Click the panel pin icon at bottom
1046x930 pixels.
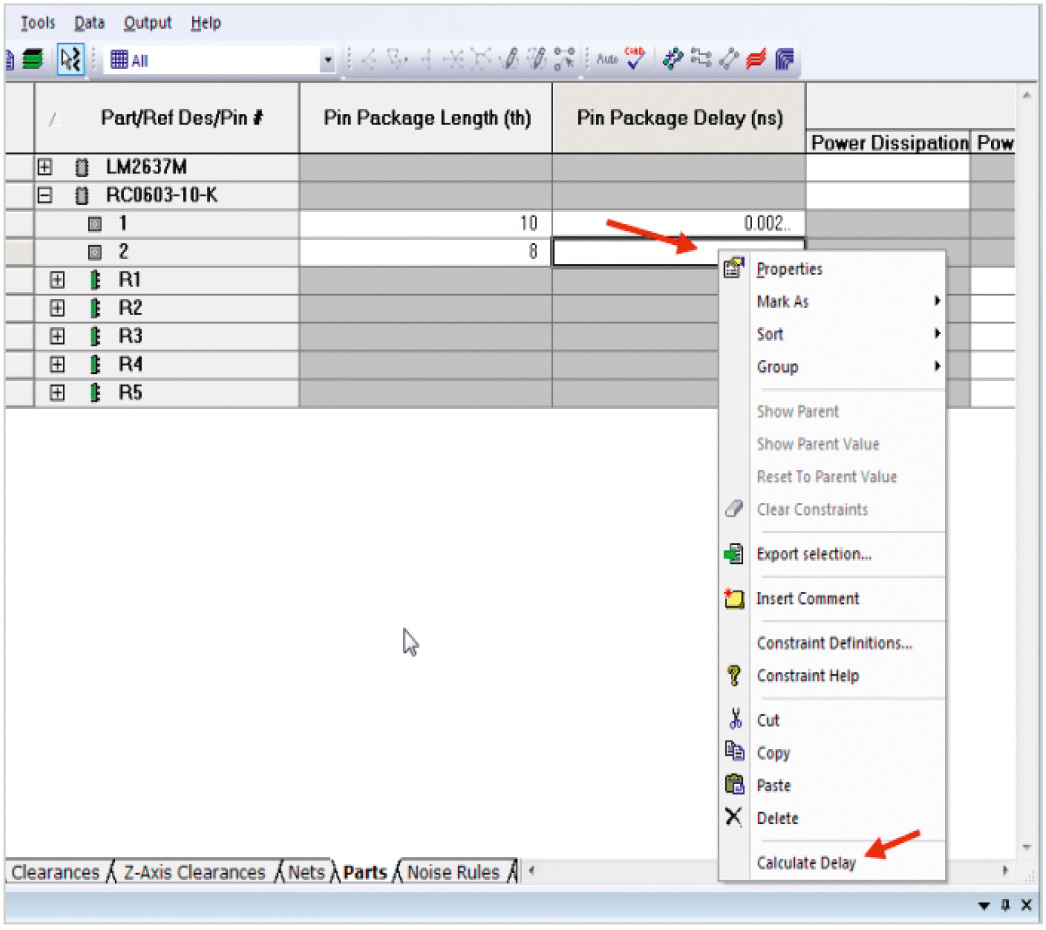[x=1005, y=905]
